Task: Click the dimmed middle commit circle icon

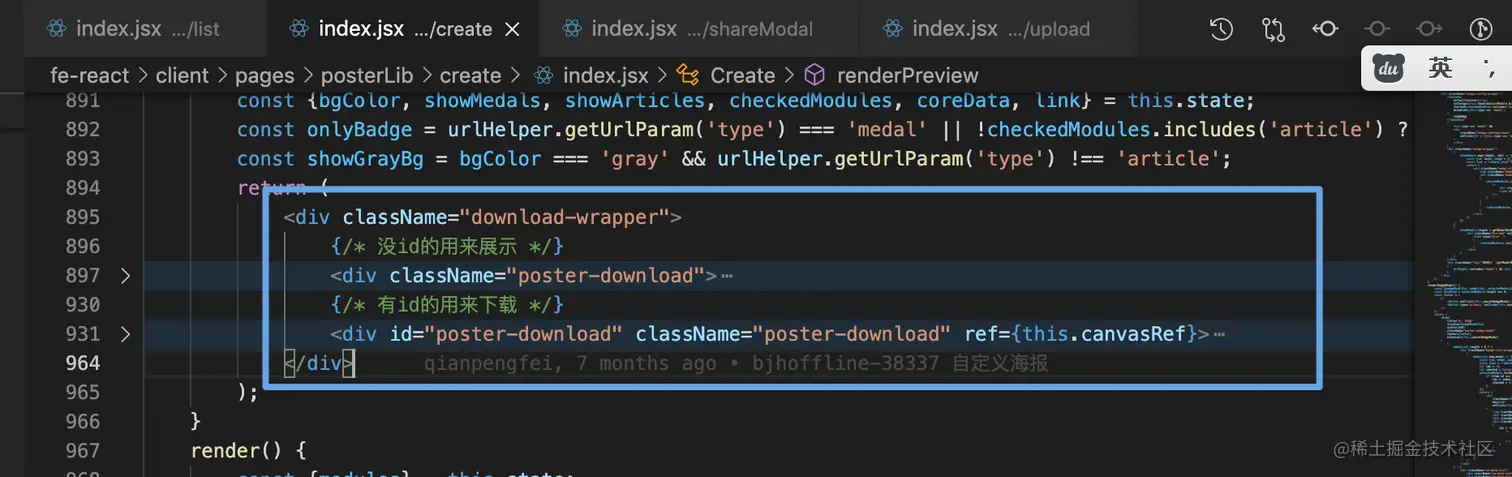Action: (1377, 29)
